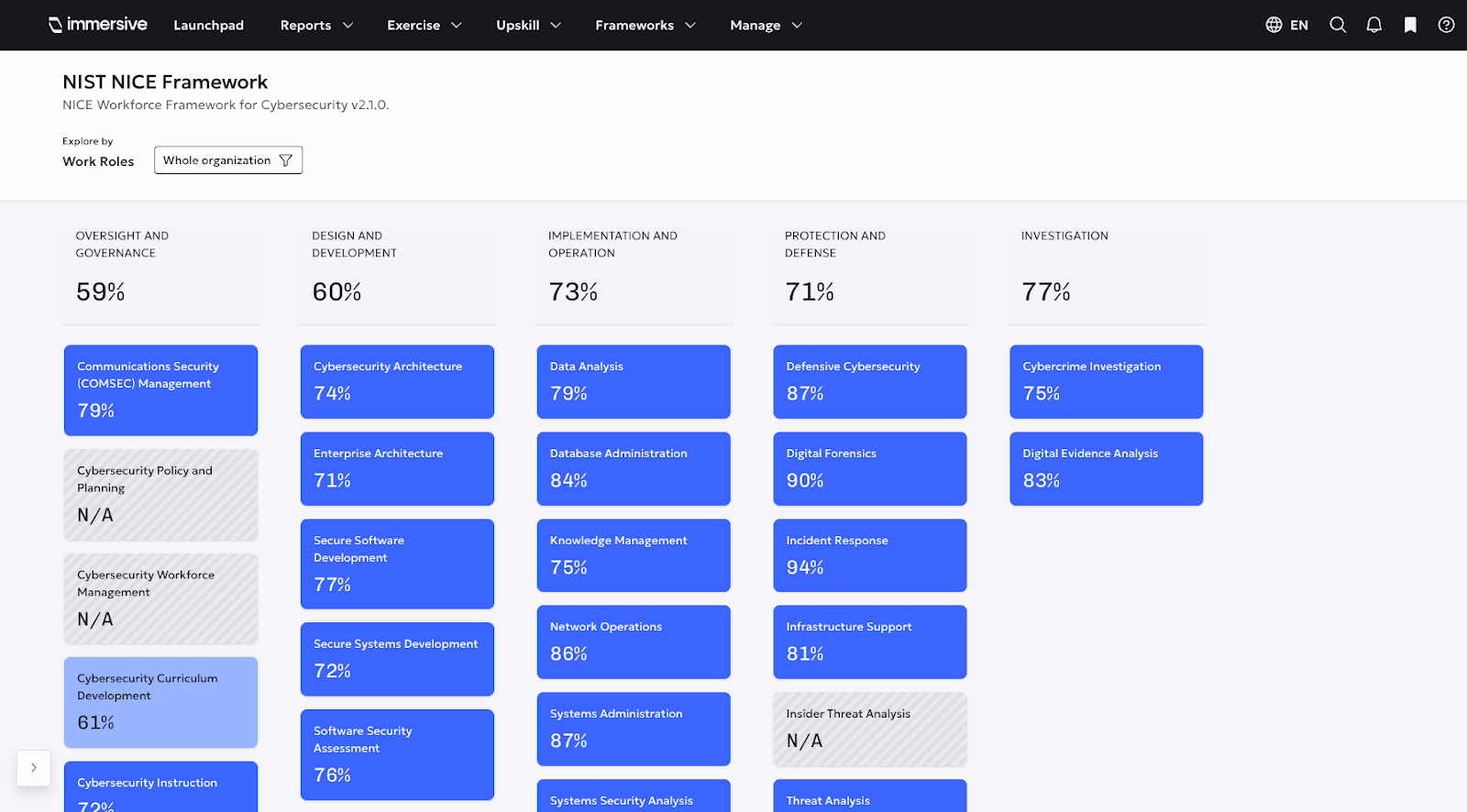Image resolution: width=1467 pixels, height=812 pixels.
Task: Open the Manage menu
Action: point(766,25)
